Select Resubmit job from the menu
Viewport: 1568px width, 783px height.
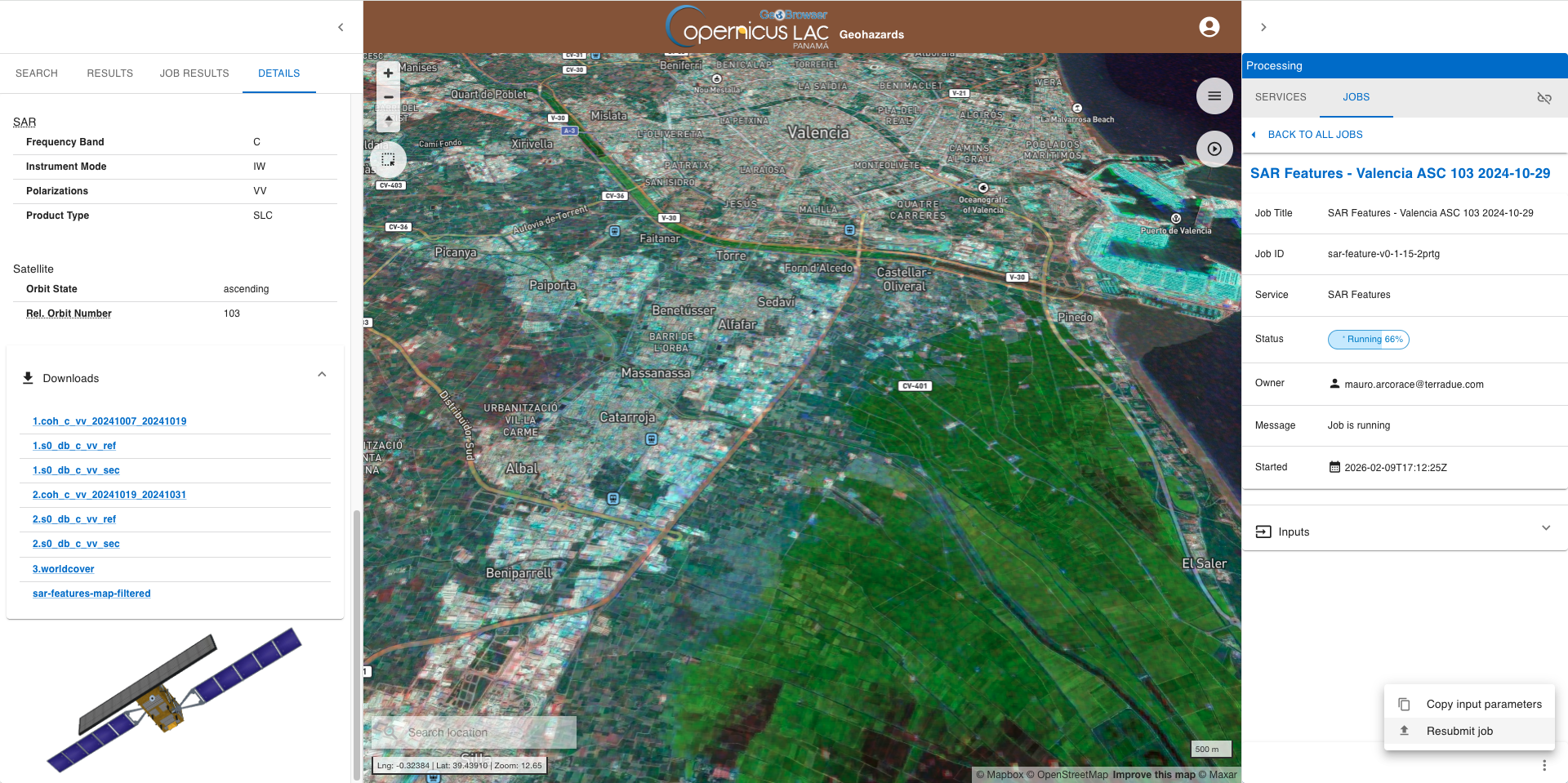coord(1459,732)
